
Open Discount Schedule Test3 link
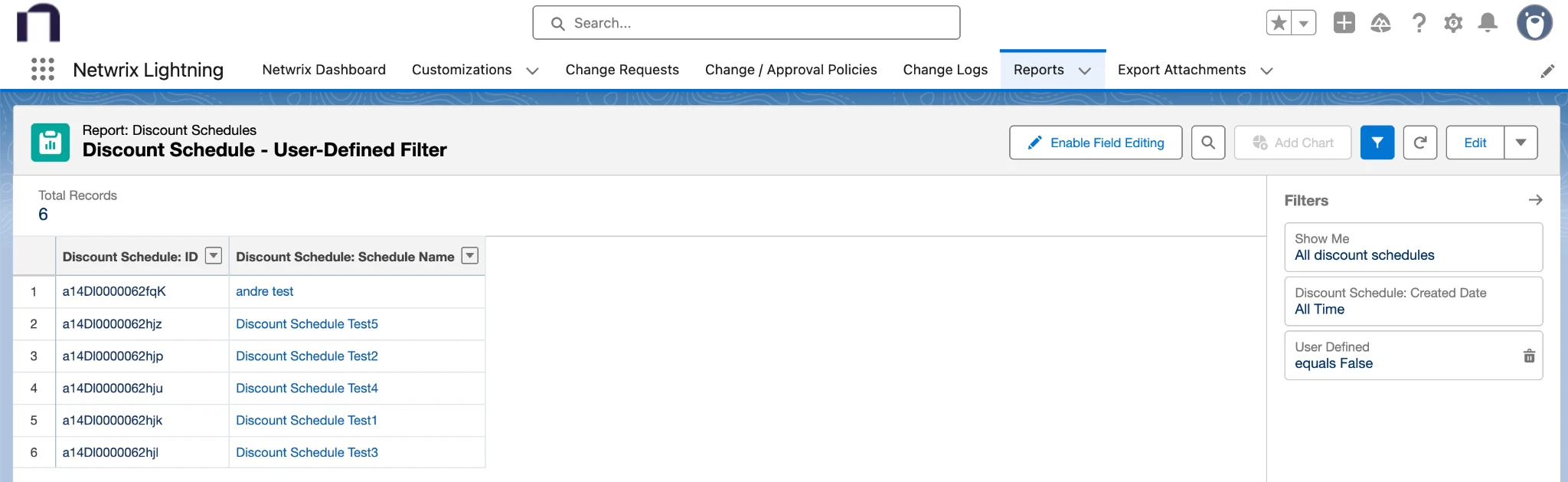coord(307,453)
